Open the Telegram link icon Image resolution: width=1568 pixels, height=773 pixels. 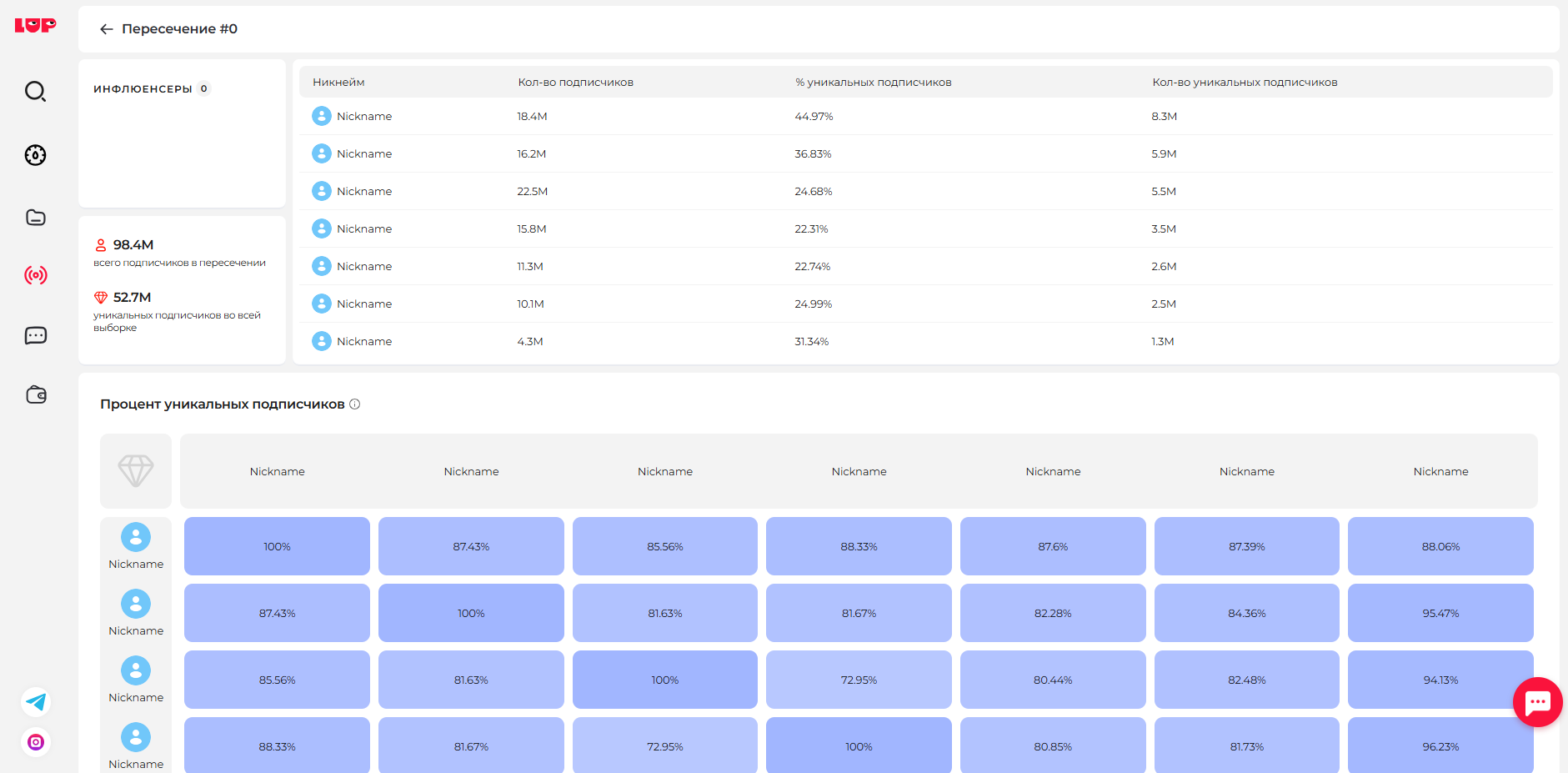[x=36, y=702]
